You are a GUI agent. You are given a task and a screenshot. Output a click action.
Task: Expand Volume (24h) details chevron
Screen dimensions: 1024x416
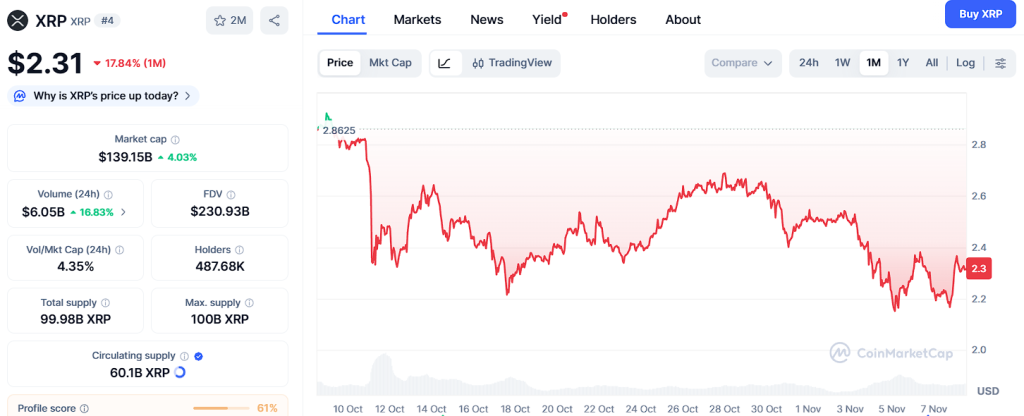coord(123,212)
